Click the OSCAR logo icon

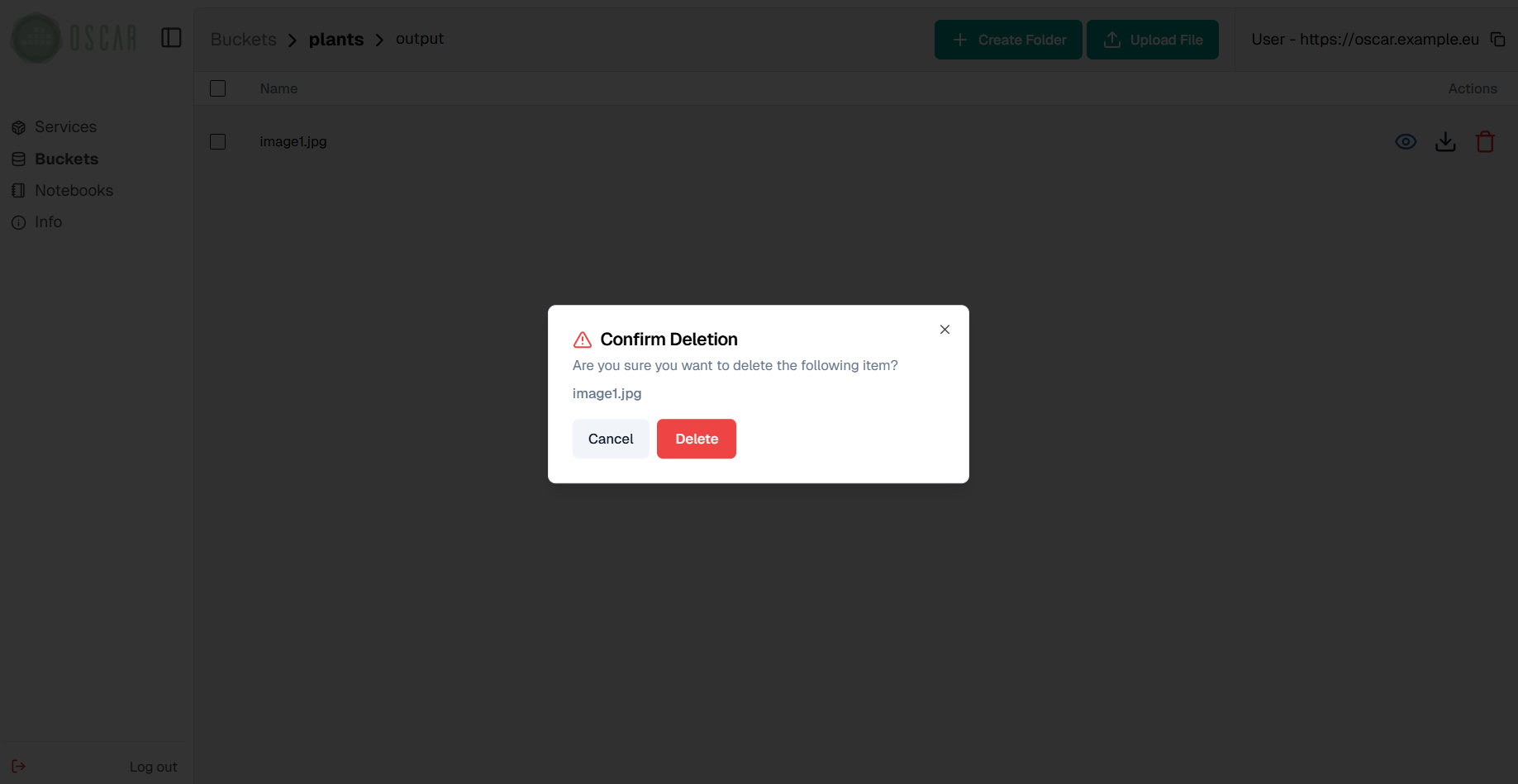pyautogui.click(x=36, y=38)
